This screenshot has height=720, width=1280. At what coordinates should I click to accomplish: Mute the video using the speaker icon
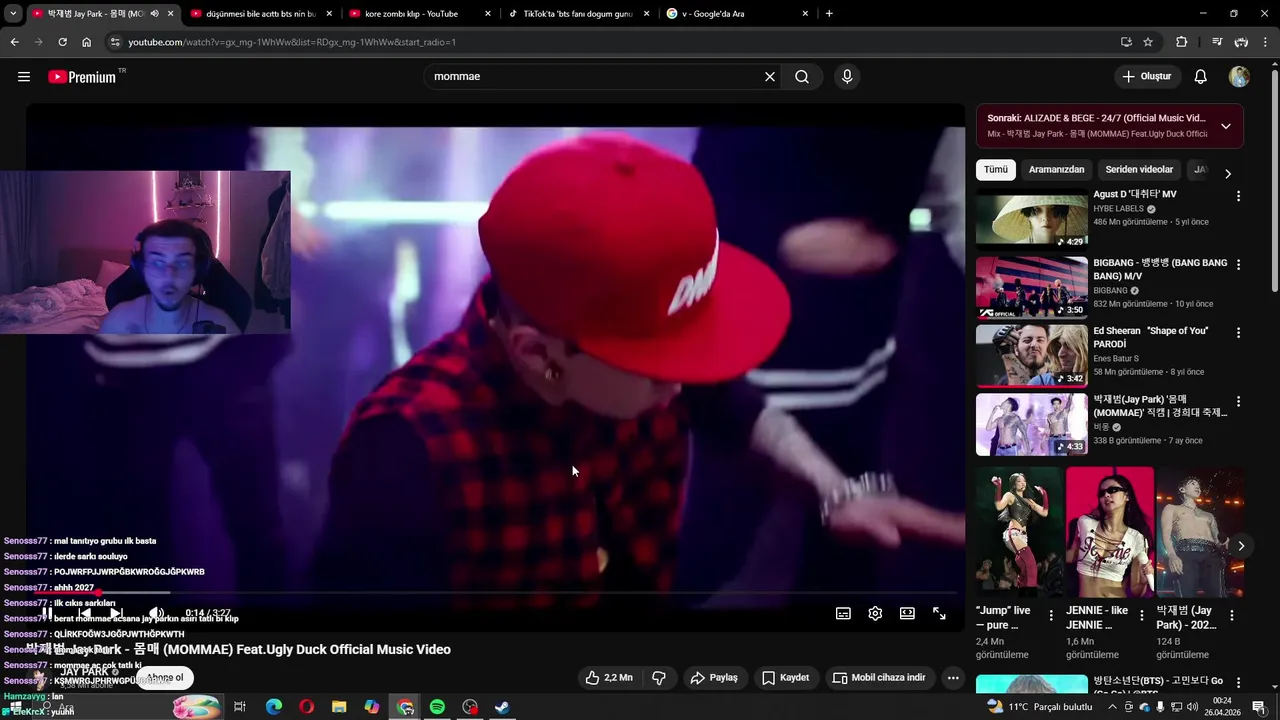156,613
